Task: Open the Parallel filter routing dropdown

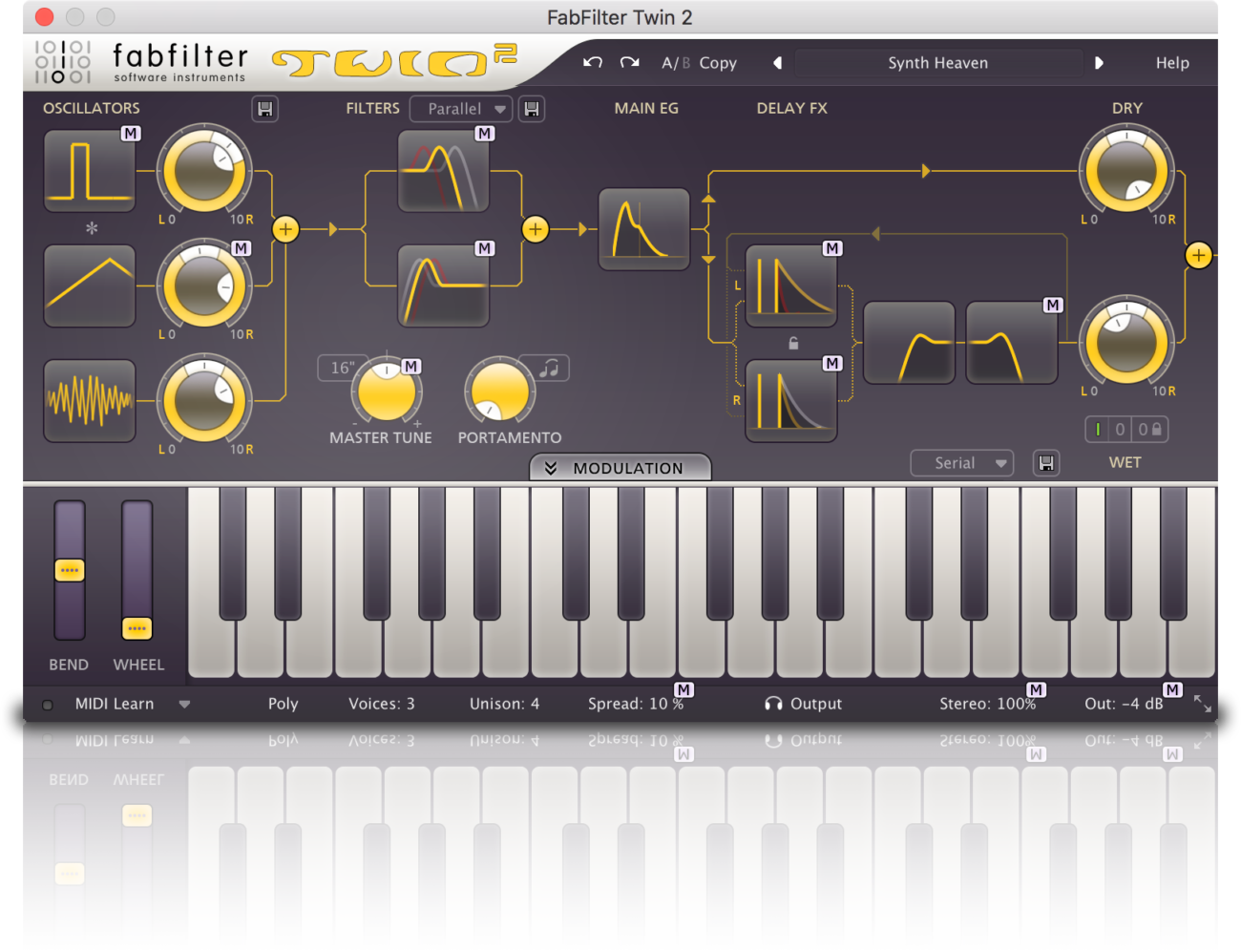Action: pos(461,109)
